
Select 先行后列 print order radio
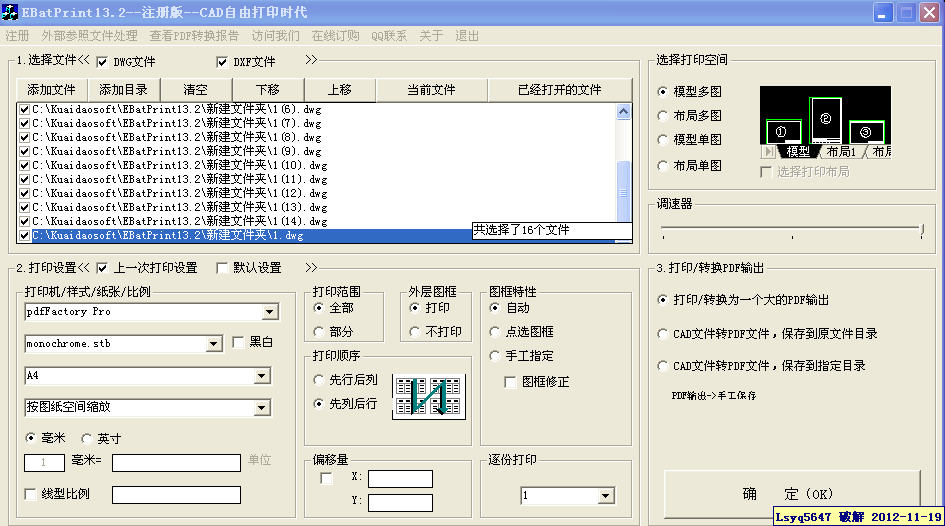point(319,380)
